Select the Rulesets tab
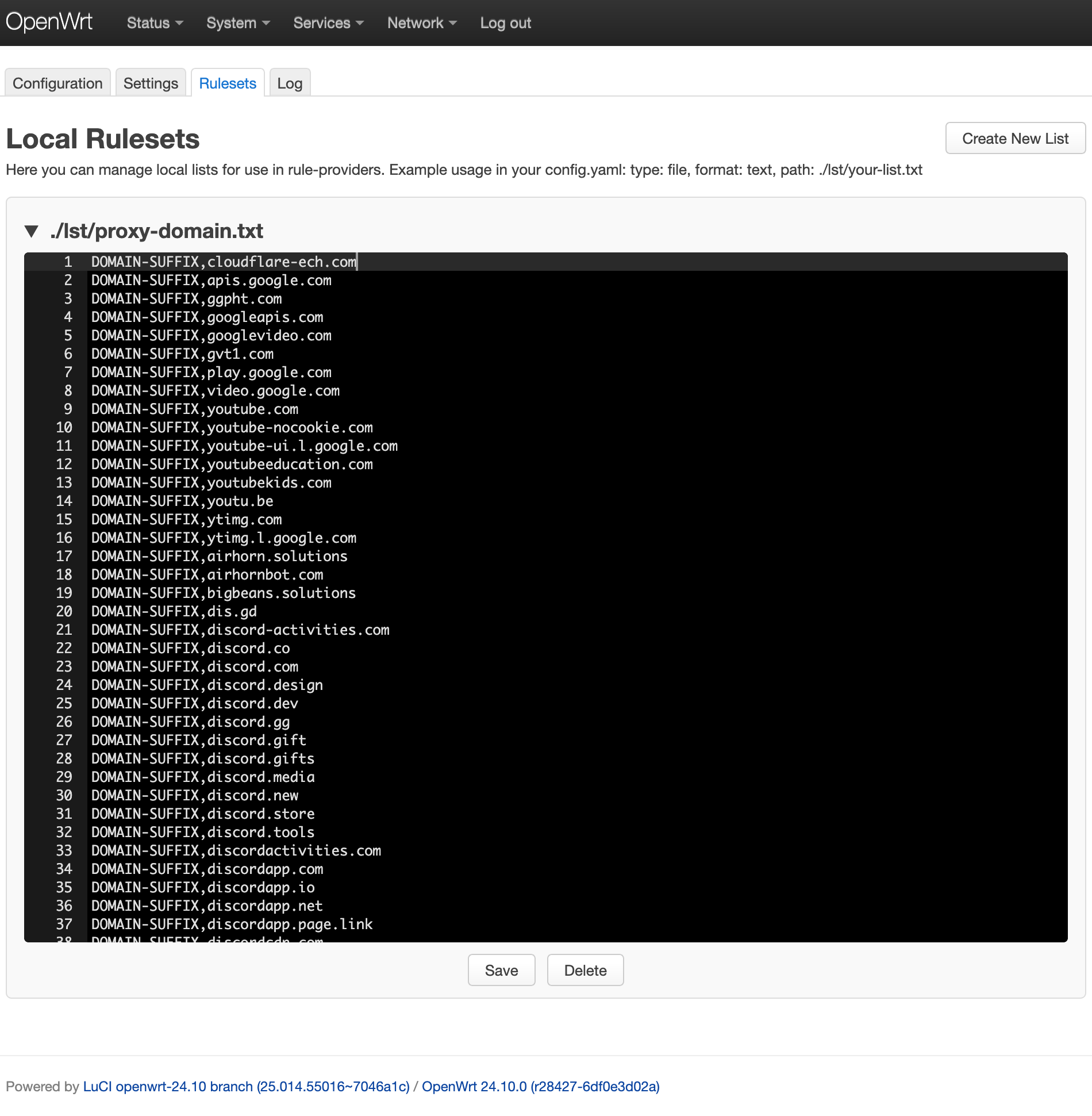The width and height of the screenshot is (1092, 1116). click(228, 83)
